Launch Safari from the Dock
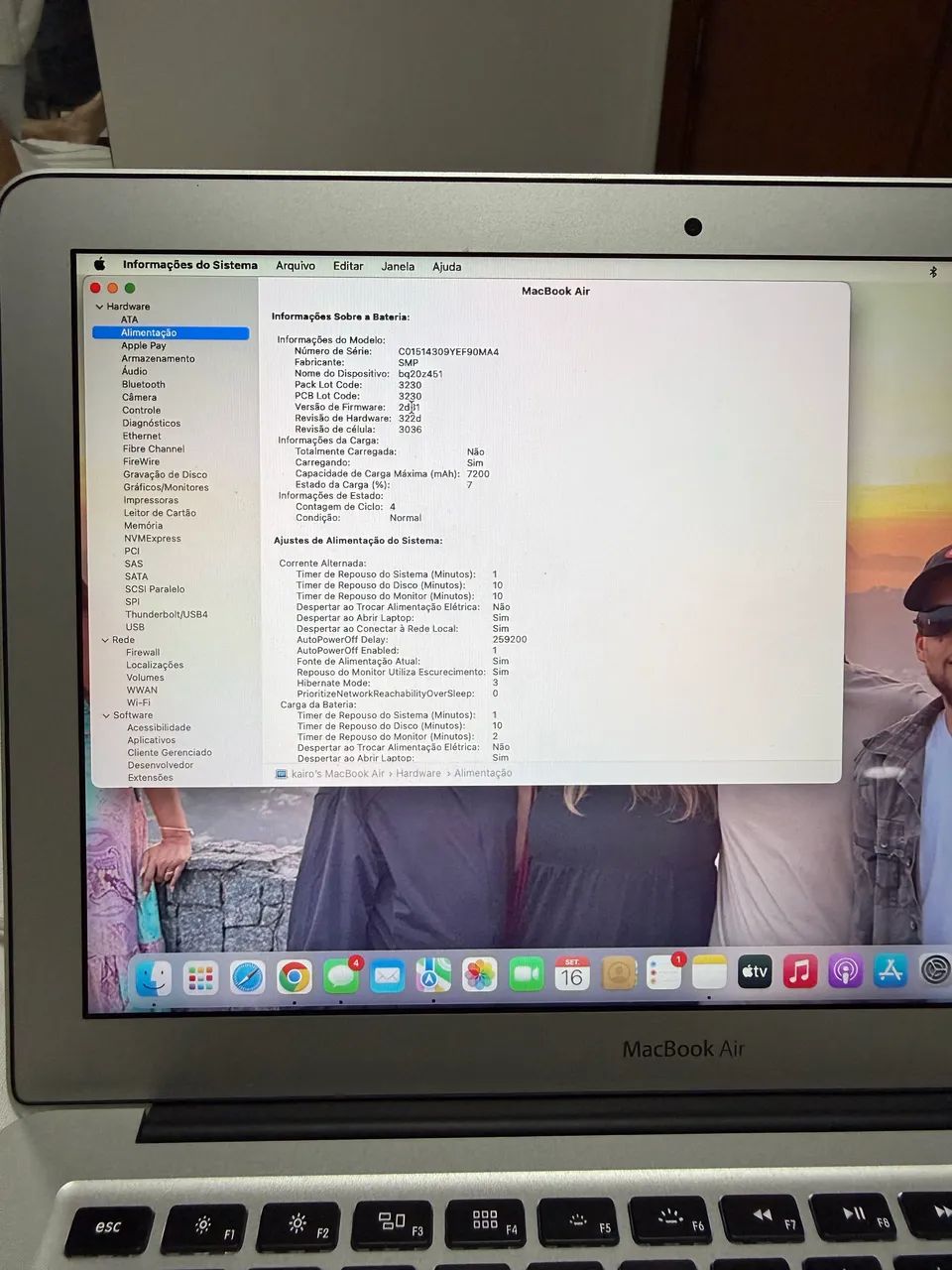Screen dimensions: 952x1270 pyautogui.click(x=247, y=977)
